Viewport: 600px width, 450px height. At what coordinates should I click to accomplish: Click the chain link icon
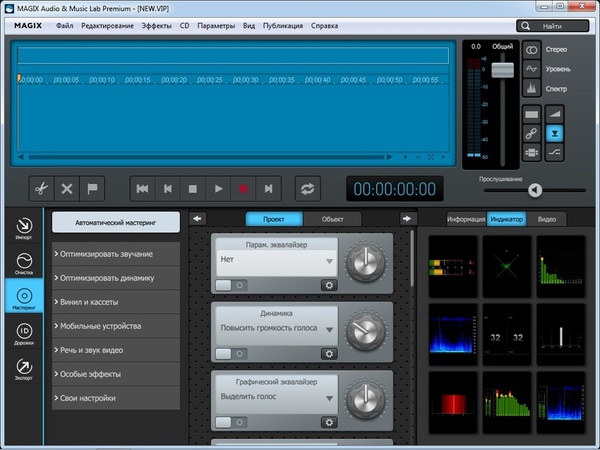click(532, 134)
